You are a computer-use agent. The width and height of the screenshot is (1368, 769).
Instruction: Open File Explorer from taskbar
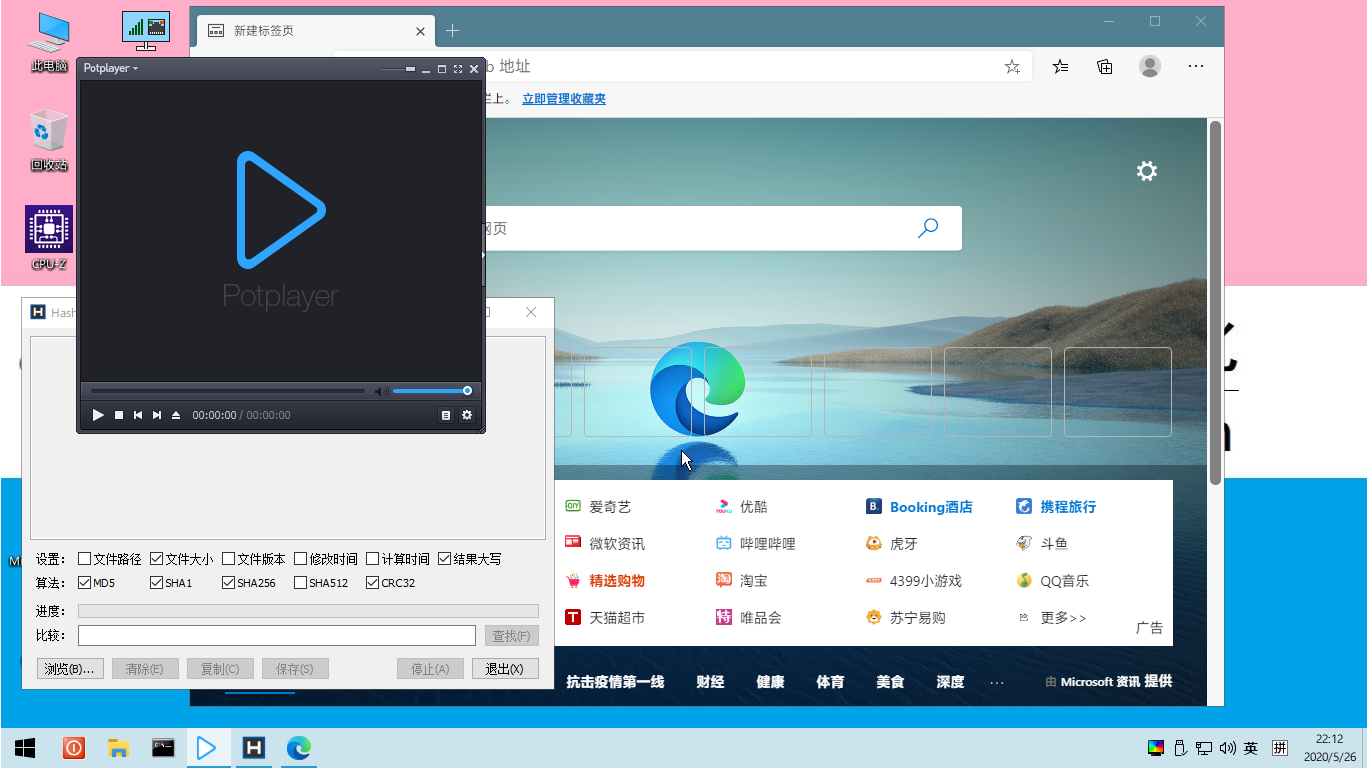[x=119, y=748]
